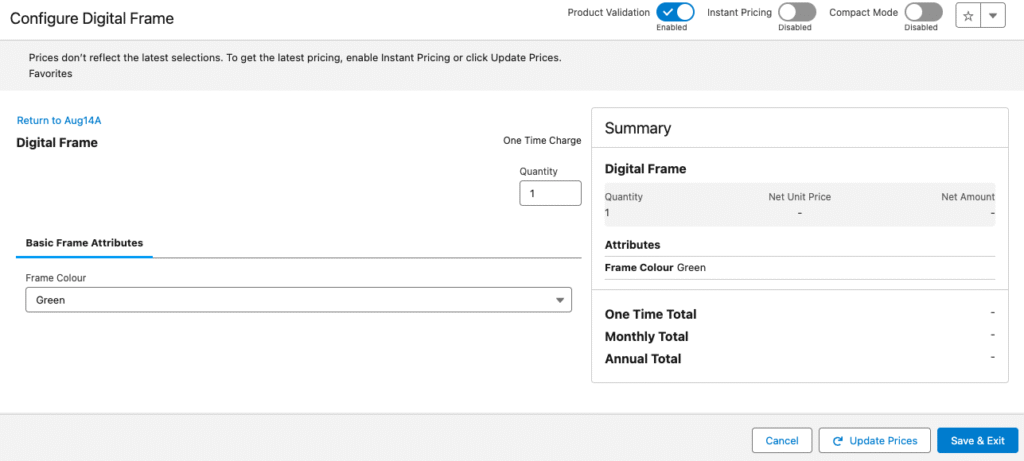The width and height of the screenshot is (1024, 461).
Task: Select the Basic Frame Attributes tab
Action: [x=84, y=243]
